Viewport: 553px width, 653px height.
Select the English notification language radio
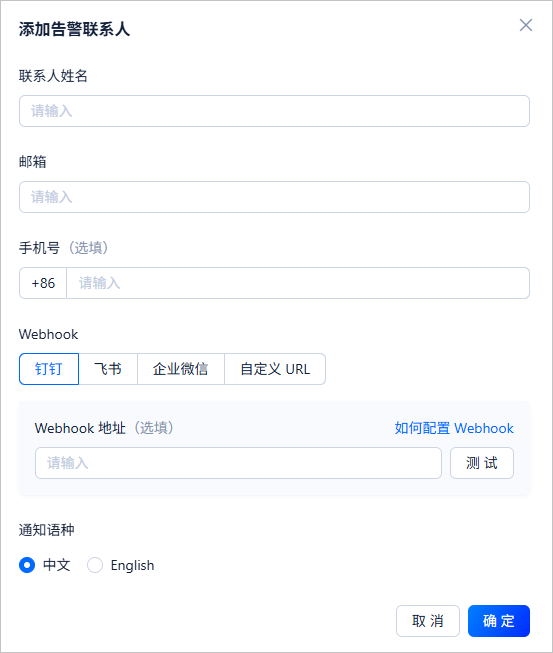click(95, 565)
